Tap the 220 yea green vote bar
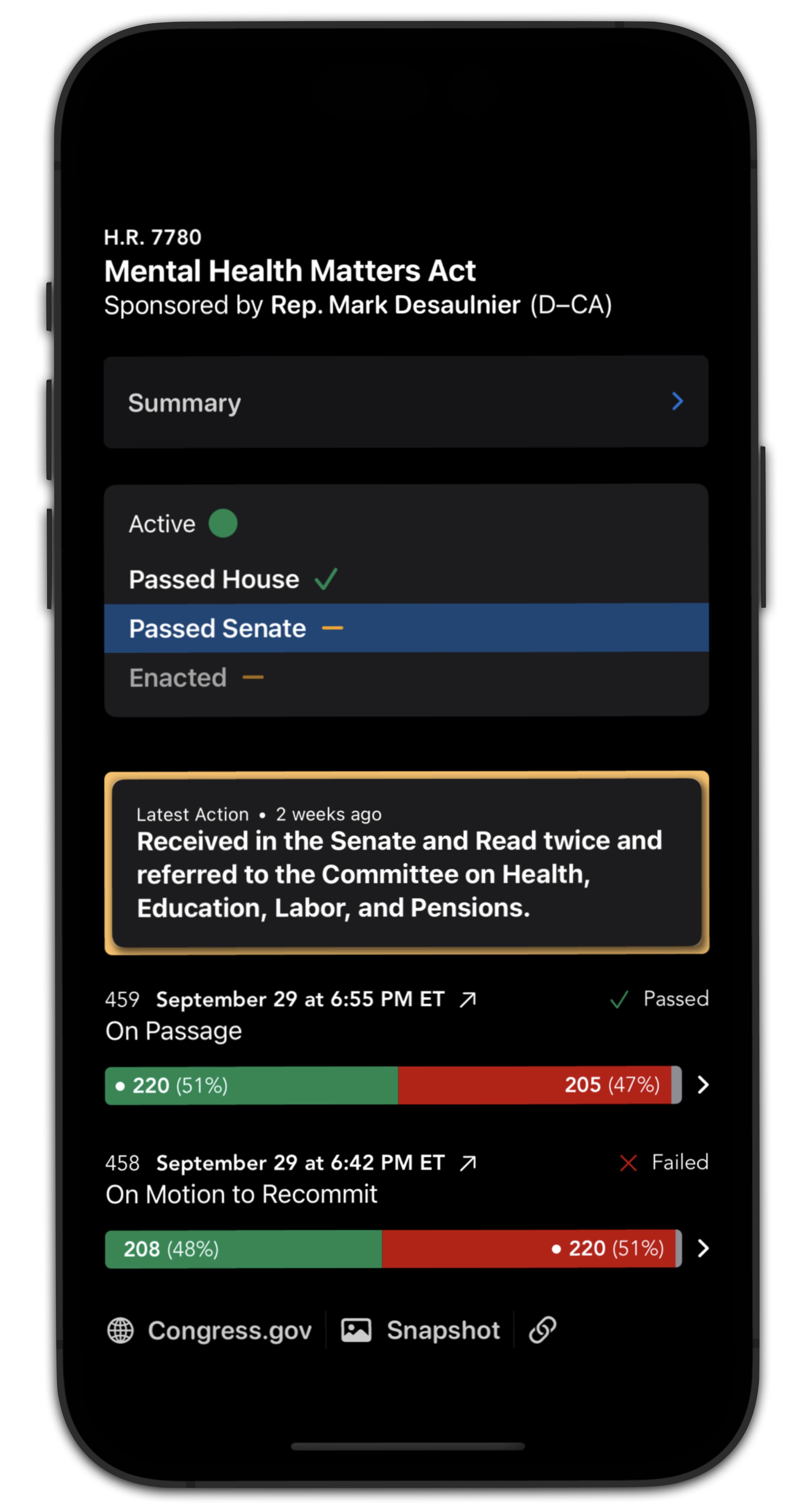Viewport: 812px width, 1509px height. (x=251, y=1085)
